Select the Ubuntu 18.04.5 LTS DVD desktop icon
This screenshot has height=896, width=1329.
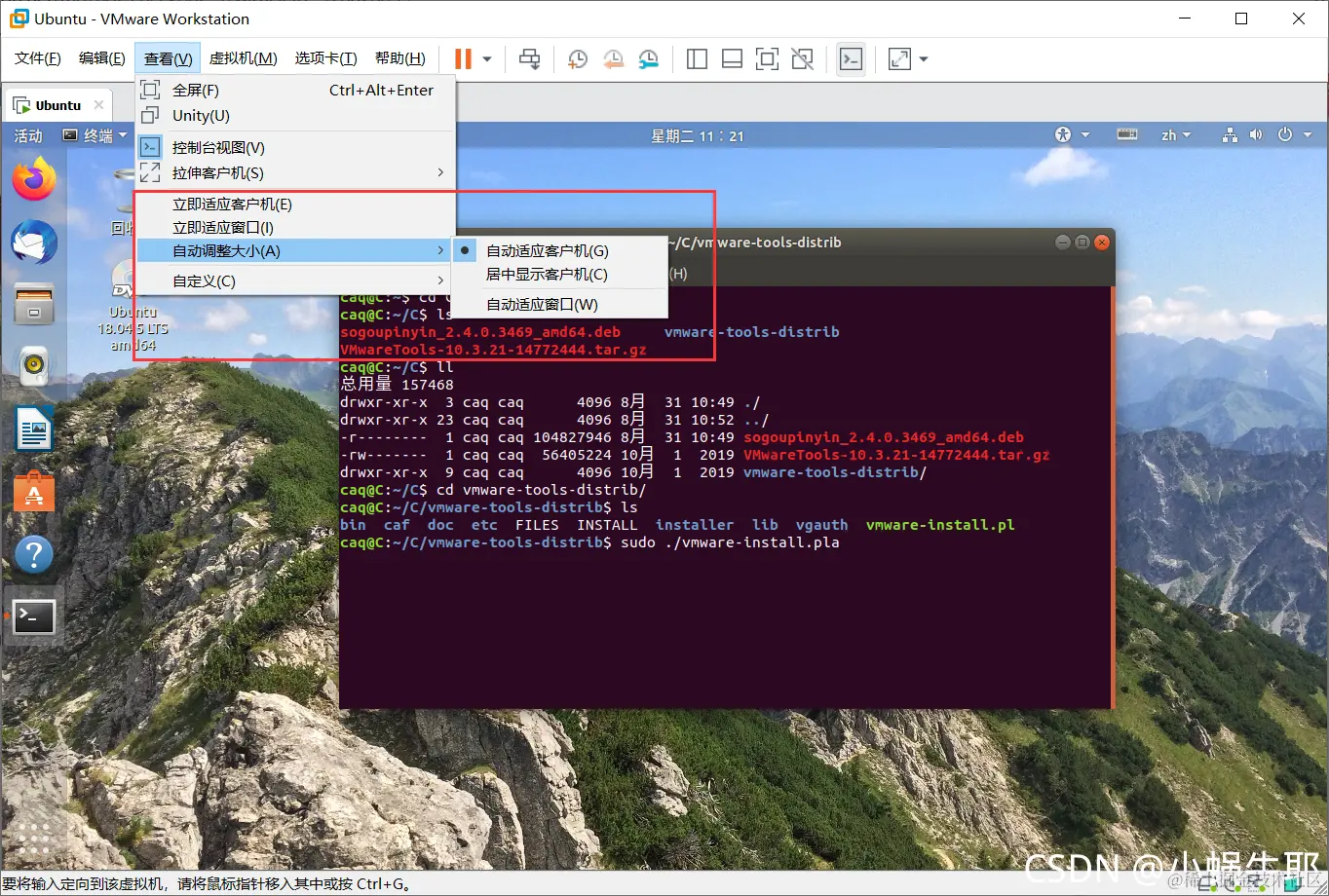pos(133,306)
